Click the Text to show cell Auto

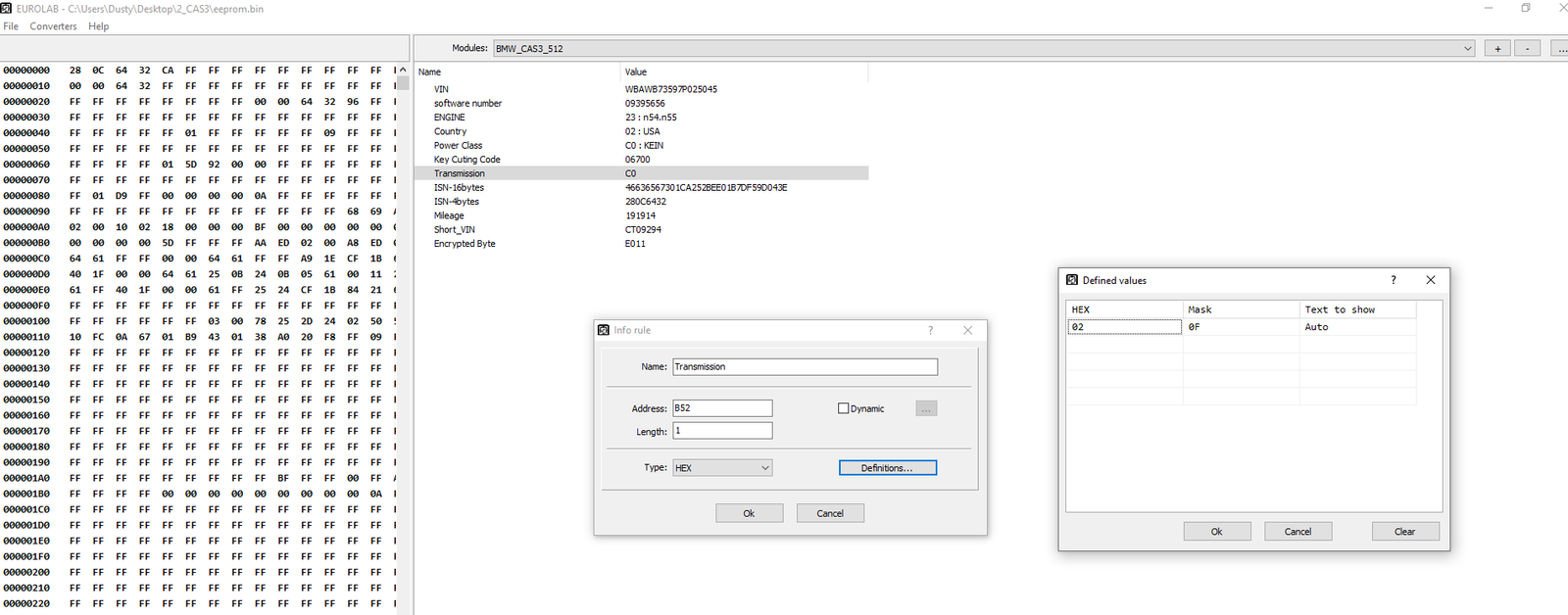point(1358,327)
